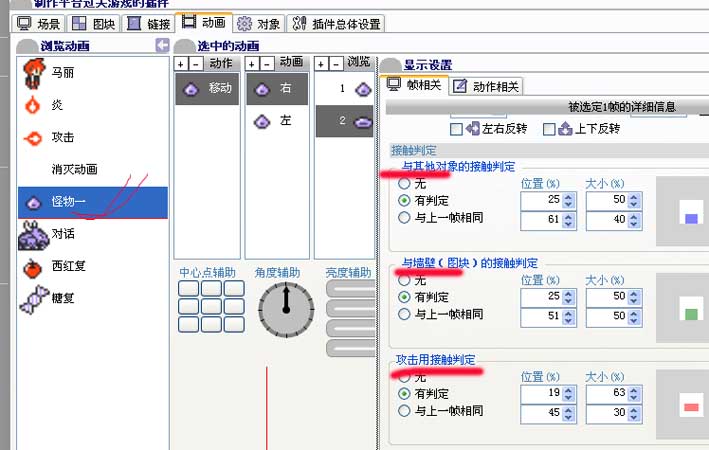The width and height of the screenshot is (709, 450).
Task: Open the 场景 tab
Action: pyautogui.click(x=39, y=24)
